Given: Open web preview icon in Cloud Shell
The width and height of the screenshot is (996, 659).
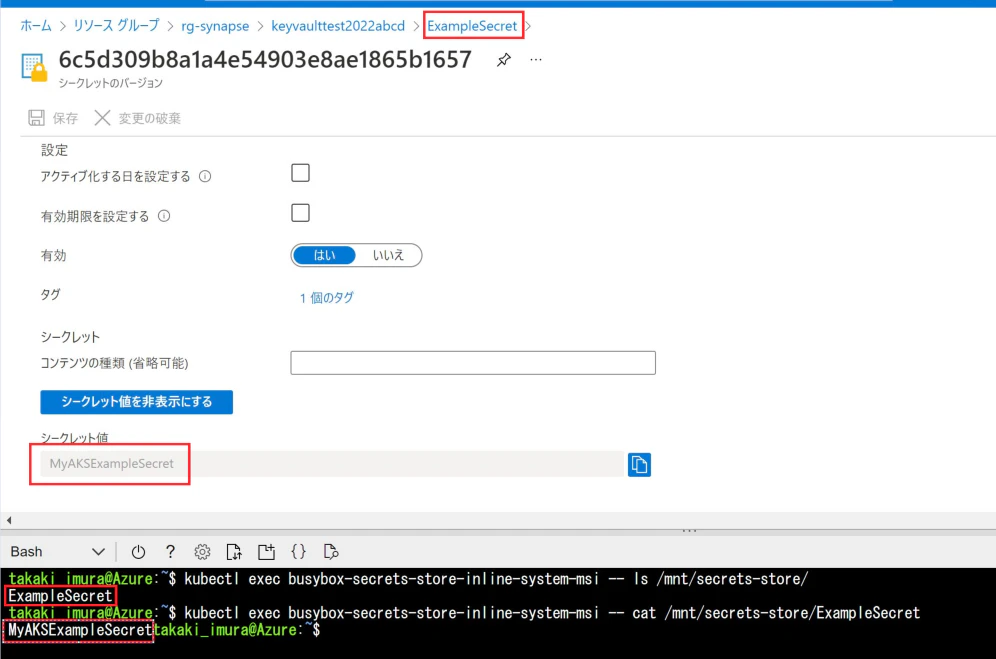Looking at the screenshot, I should click(330, 552).
